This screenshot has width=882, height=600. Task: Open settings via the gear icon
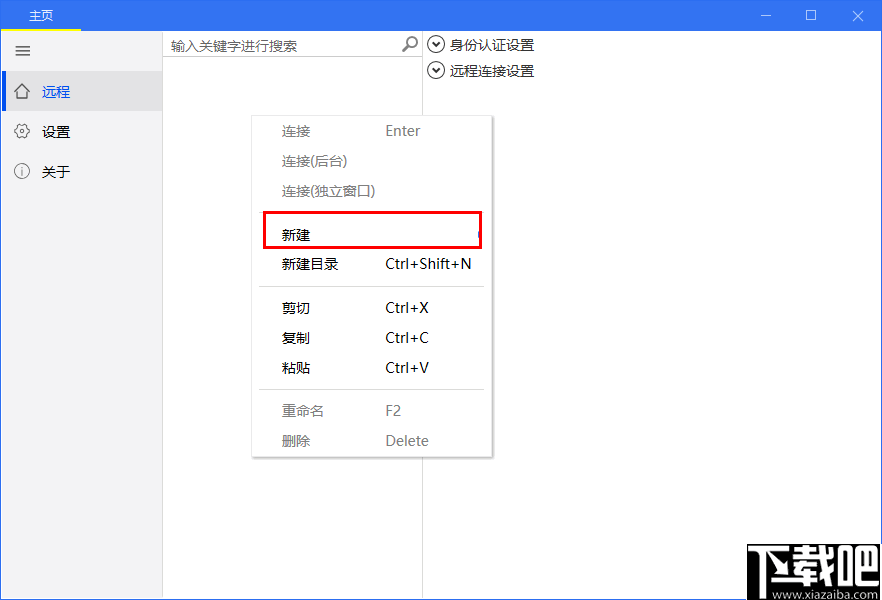tap(21, 131)
